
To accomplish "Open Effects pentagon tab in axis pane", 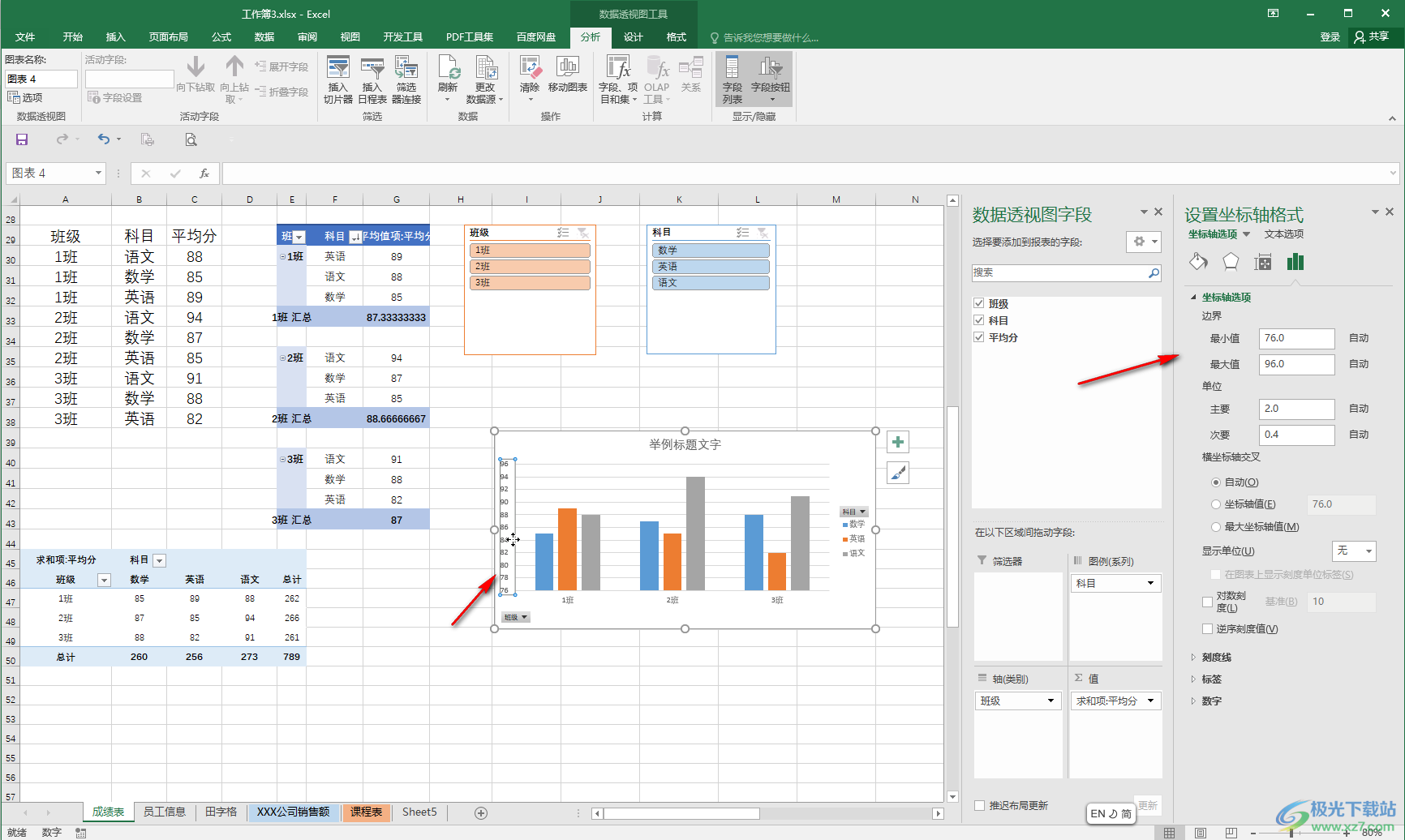I will coord(1231,261).
